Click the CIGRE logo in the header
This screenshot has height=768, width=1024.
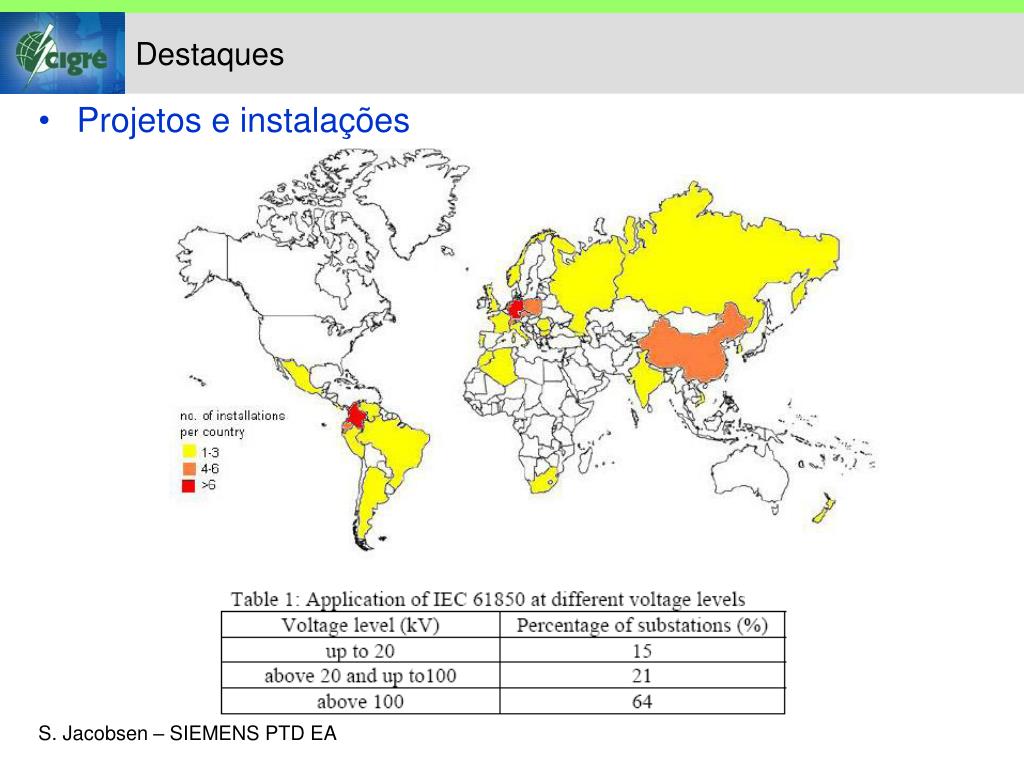tap(62, 53)
